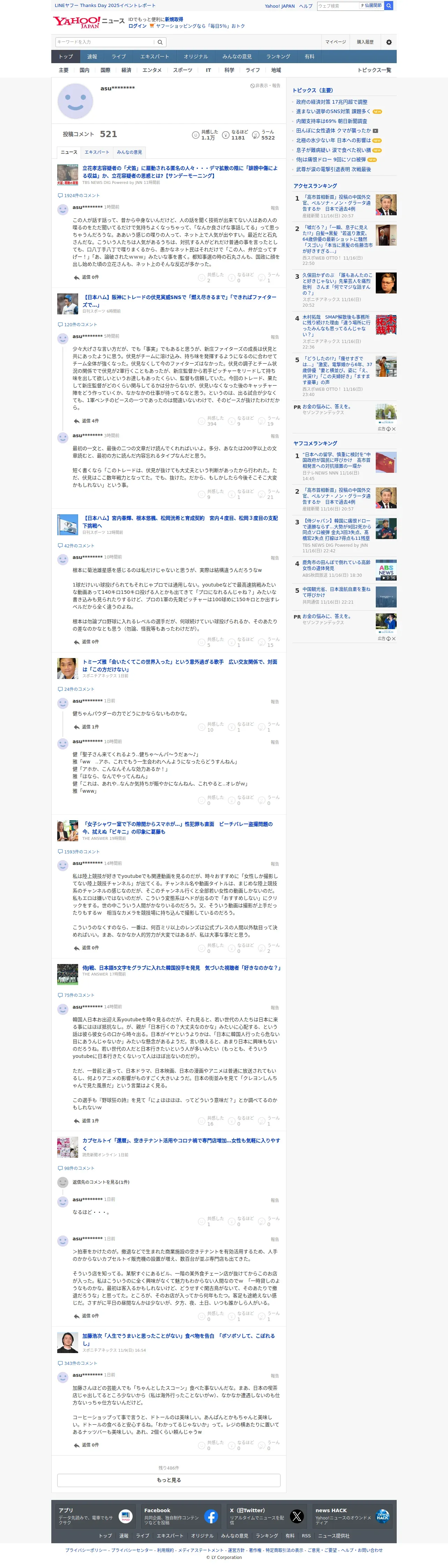
Task: Toggle うーん with count 19
Action: [x=269, y=420]
